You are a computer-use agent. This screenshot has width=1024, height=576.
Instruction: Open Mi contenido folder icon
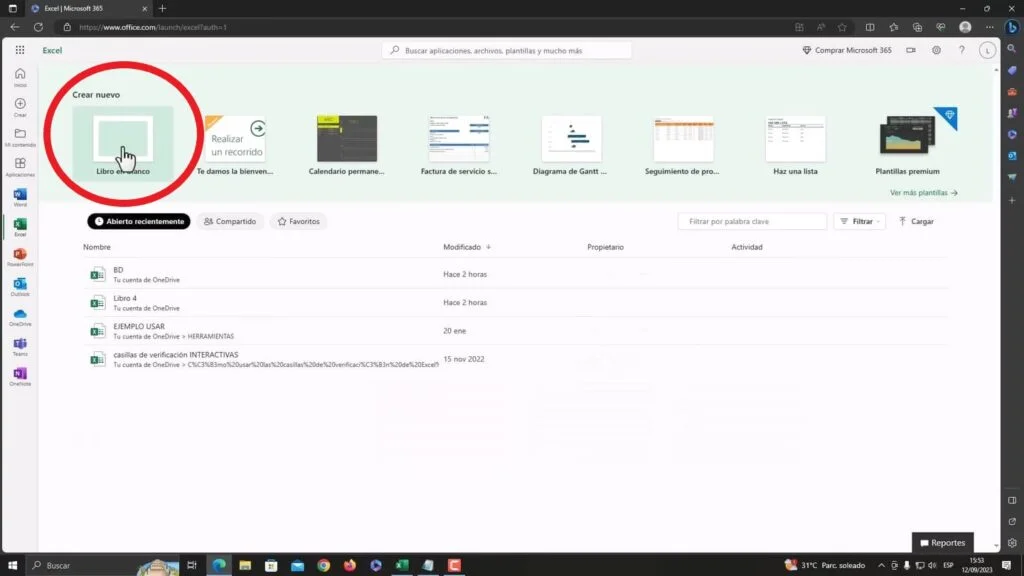click(x=20, y=137)
